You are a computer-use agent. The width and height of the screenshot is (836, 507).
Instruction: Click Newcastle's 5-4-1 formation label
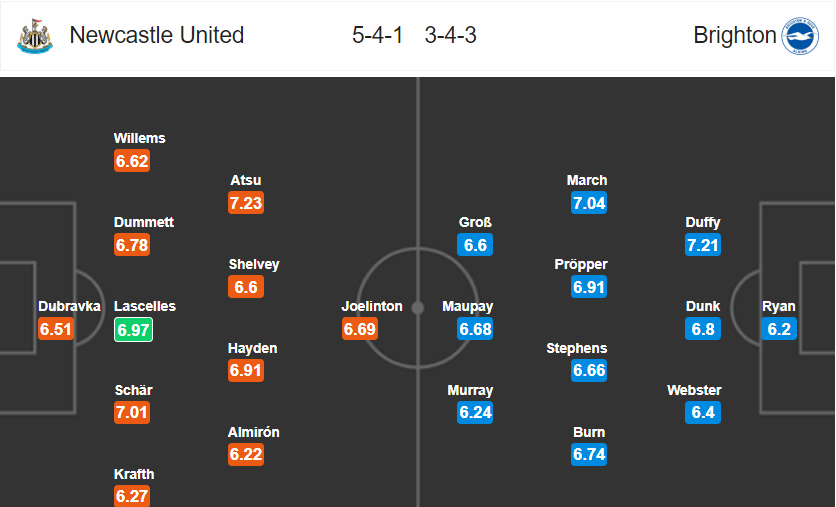[378, 36]
